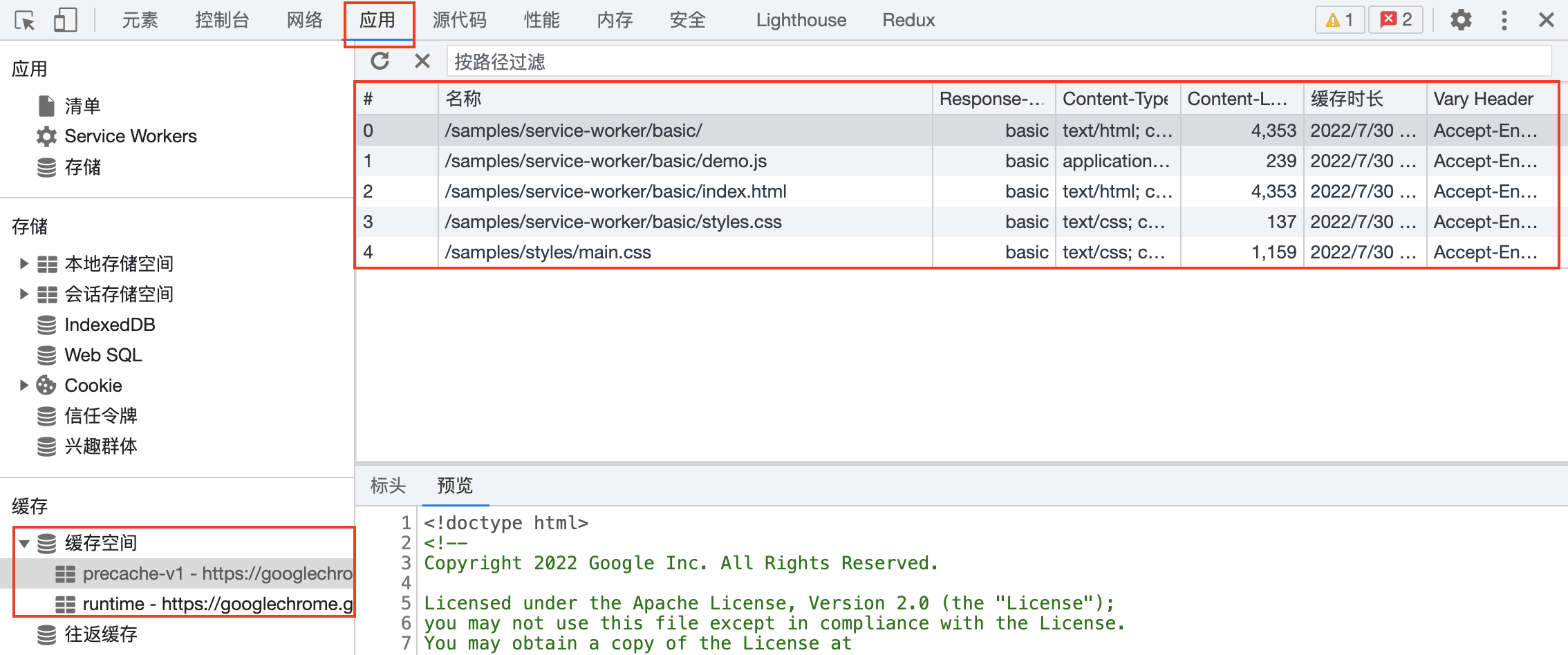
Task: Sort by the 名称 column header
Action: pos(685,99)
